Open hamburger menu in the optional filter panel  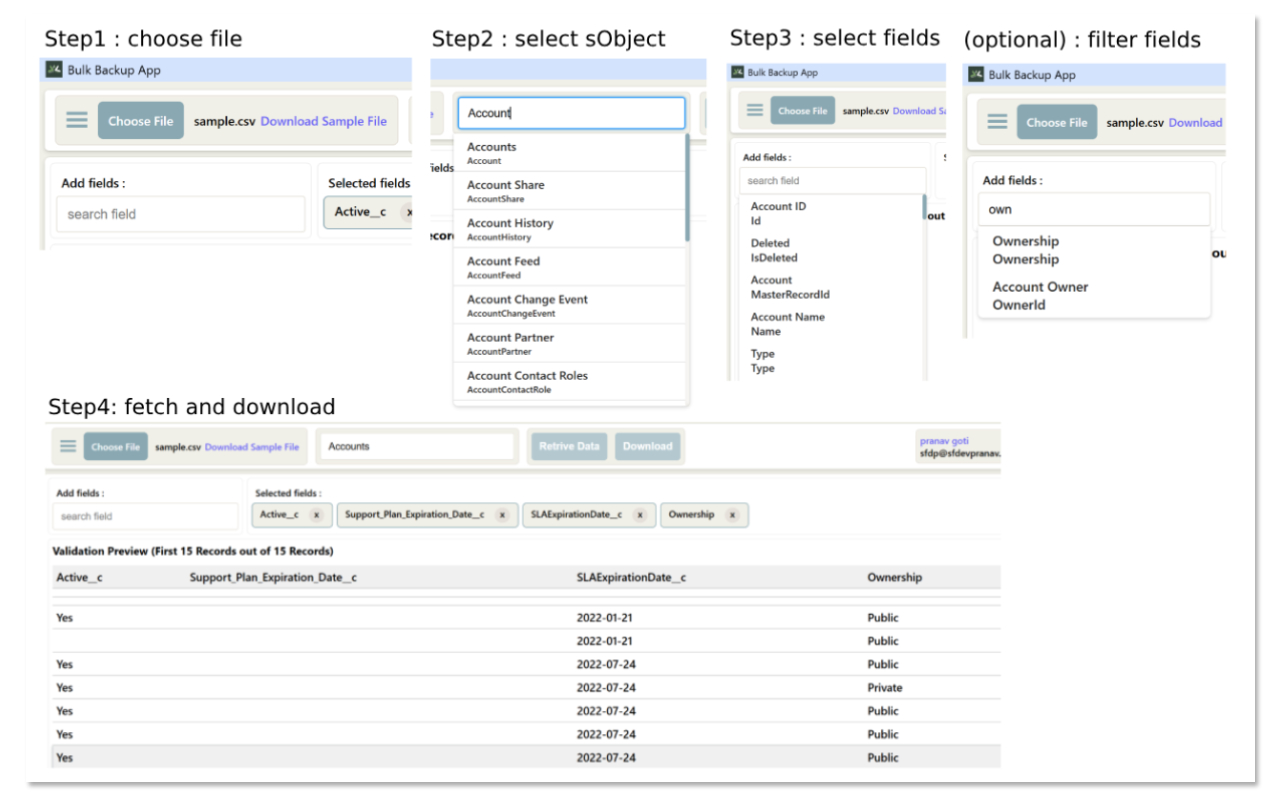click(x=997, y=122)
